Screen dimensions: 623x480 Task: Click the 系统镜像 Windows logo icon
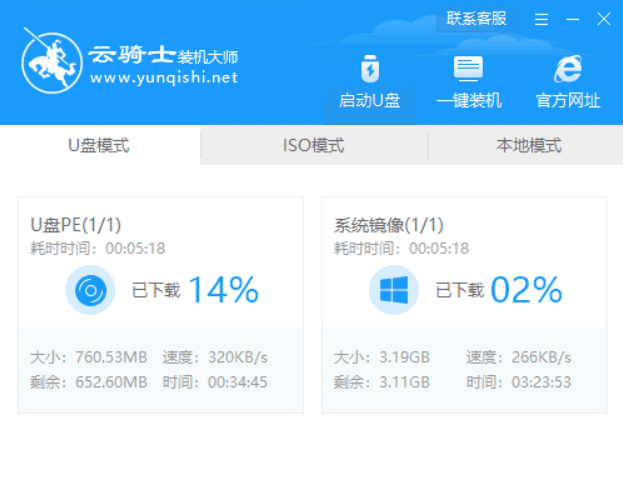[x=394, y=290]
